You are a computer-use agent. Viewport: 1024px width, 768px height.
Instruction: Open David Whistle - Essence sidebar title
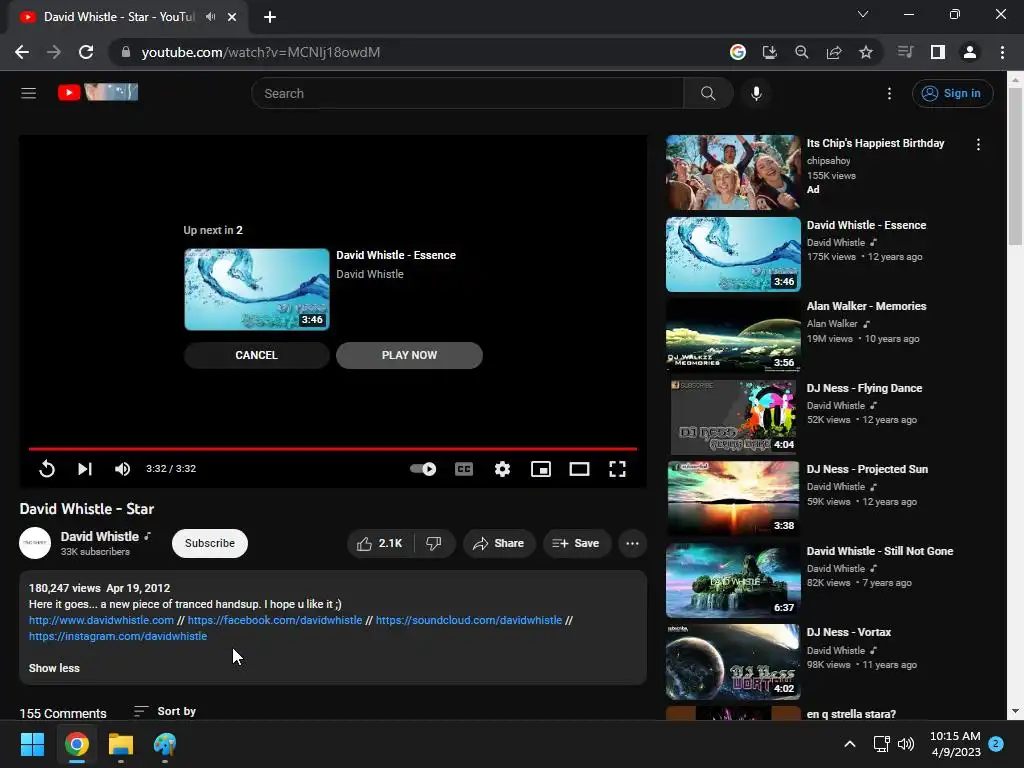click(866, 225)
